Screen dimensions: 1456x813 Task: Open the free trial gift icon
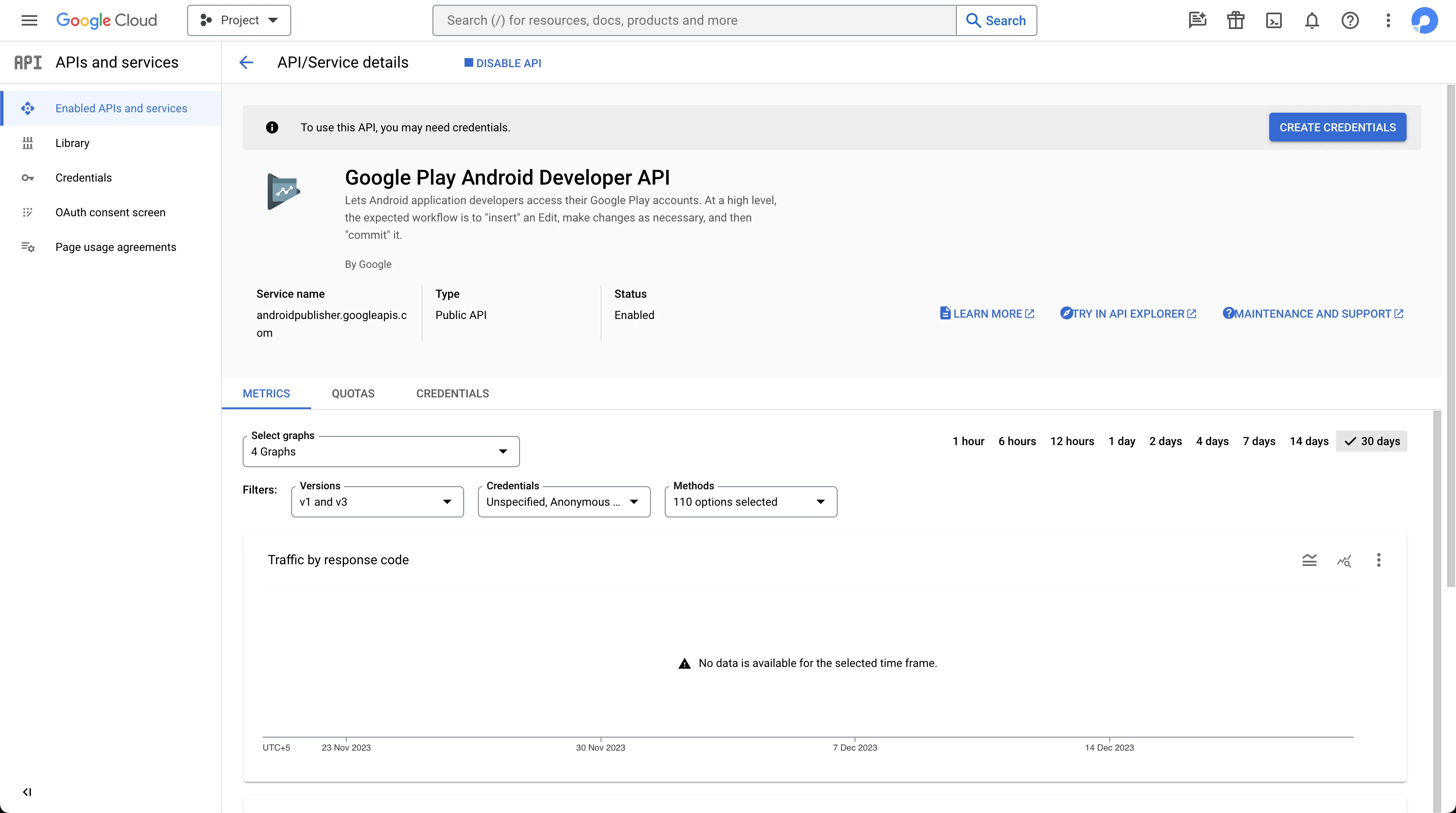tap(1235, 20)
